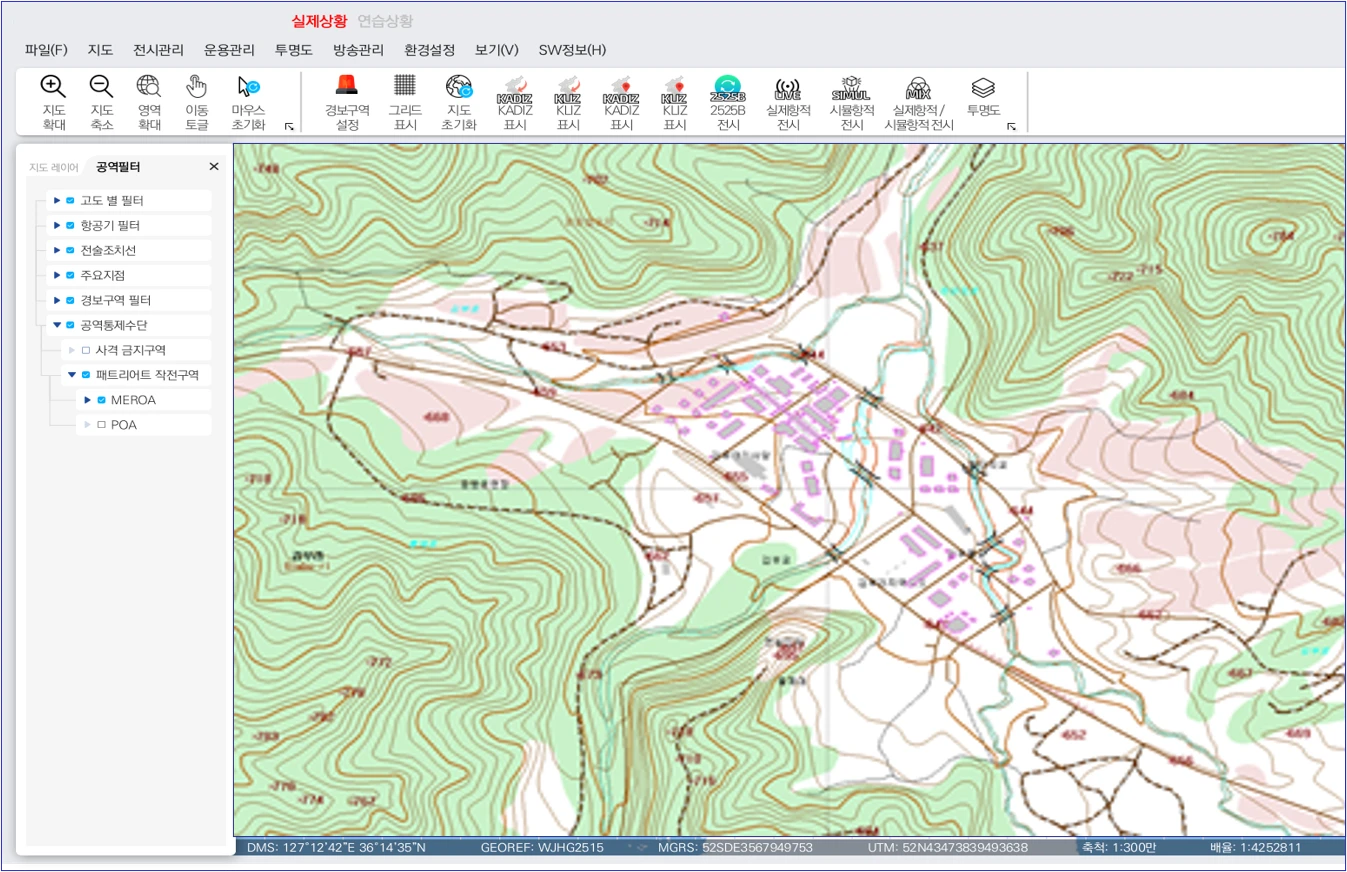This screenshot has width=1347, height=872.
Task: Open the map tools group launcher arrow
Action: tap(289, 126)
